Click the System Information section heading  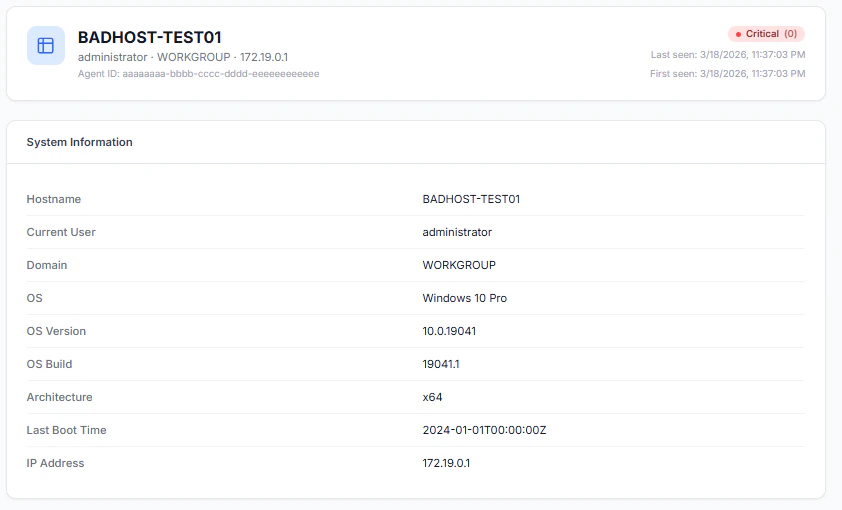pos(79,142)
